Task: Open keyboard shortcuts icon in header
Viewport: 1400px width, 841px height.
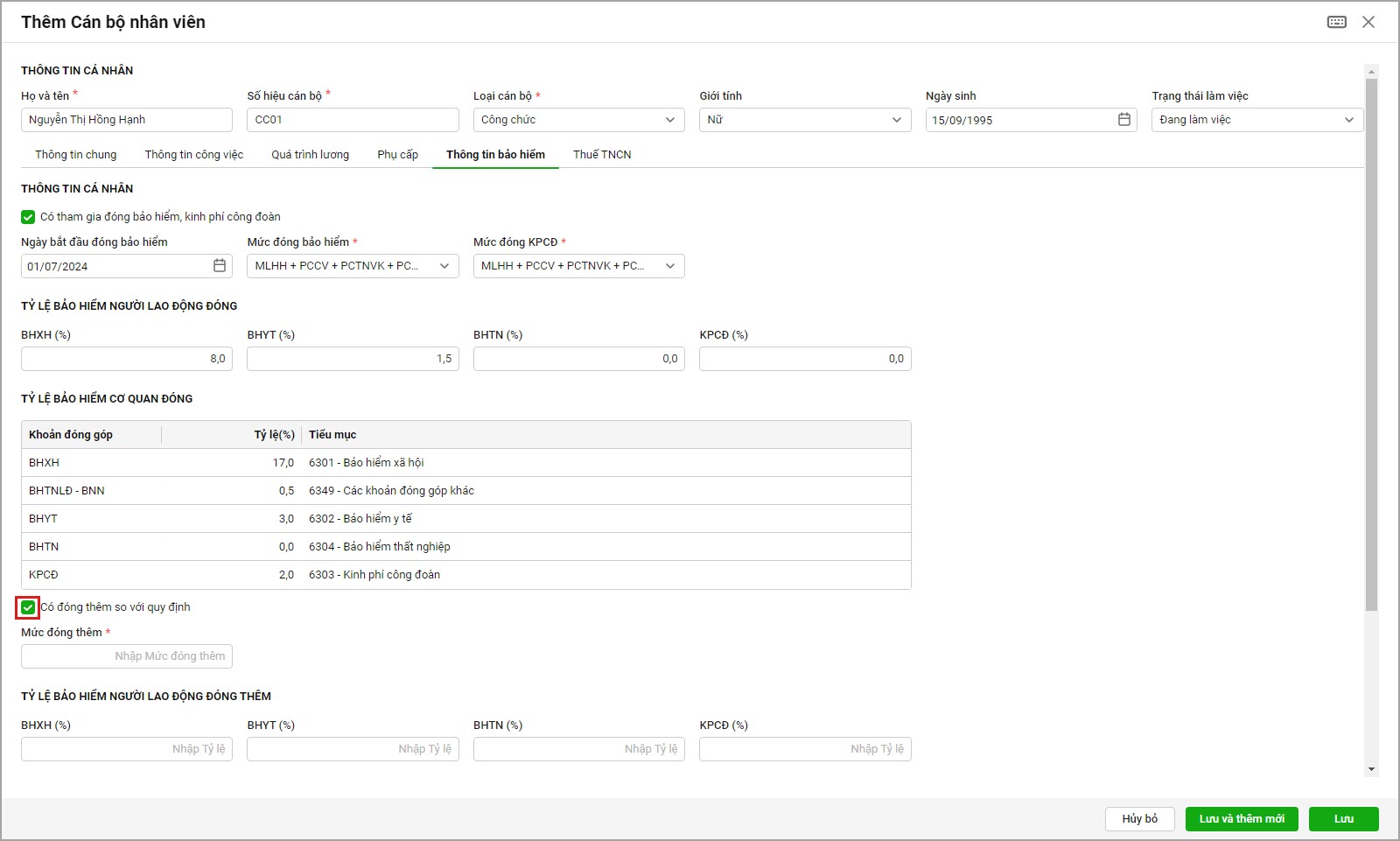Action: click(x=1336, y=22)
